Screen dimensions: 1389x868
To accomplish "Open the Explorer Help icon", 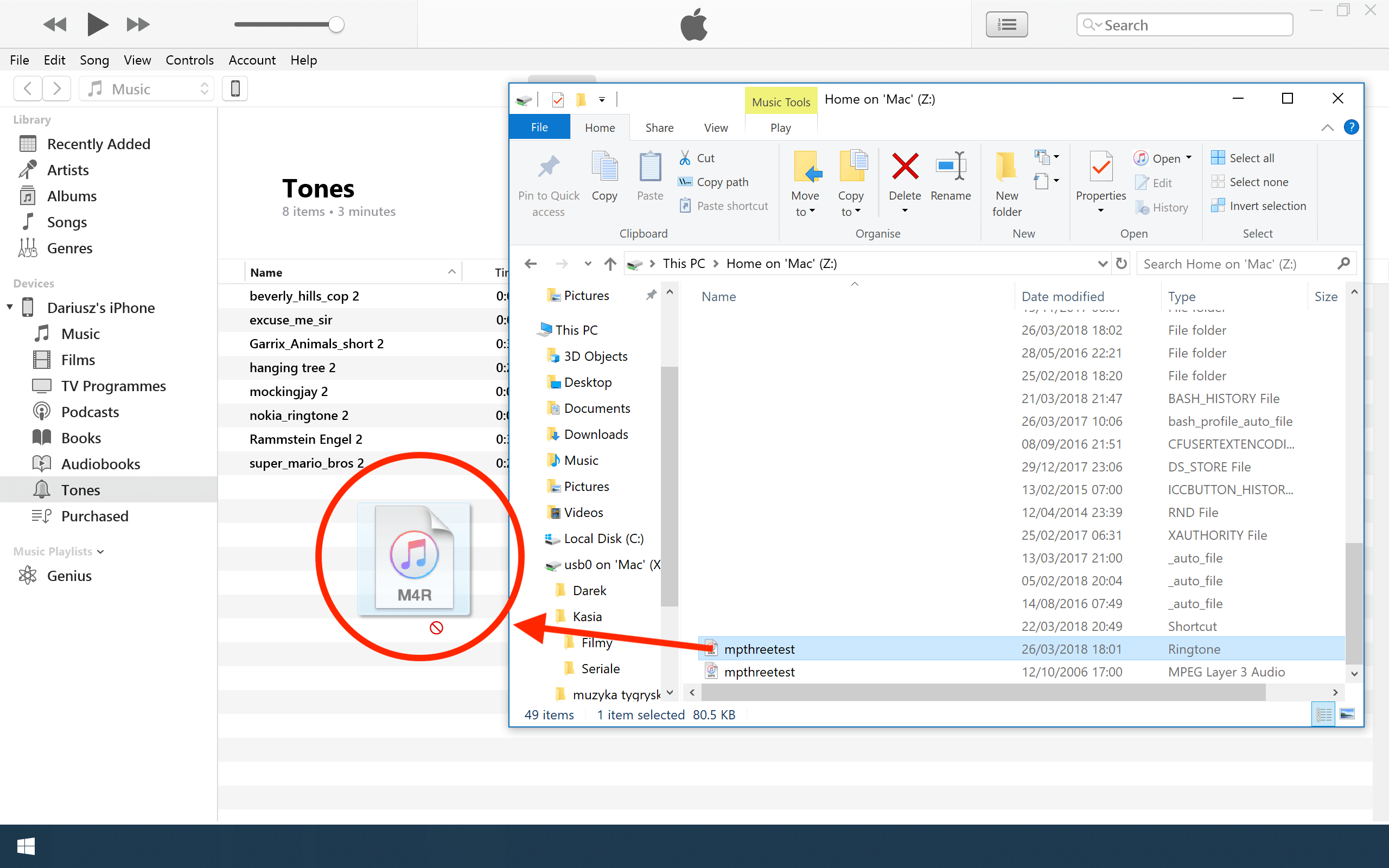I will coord(1351,127).
